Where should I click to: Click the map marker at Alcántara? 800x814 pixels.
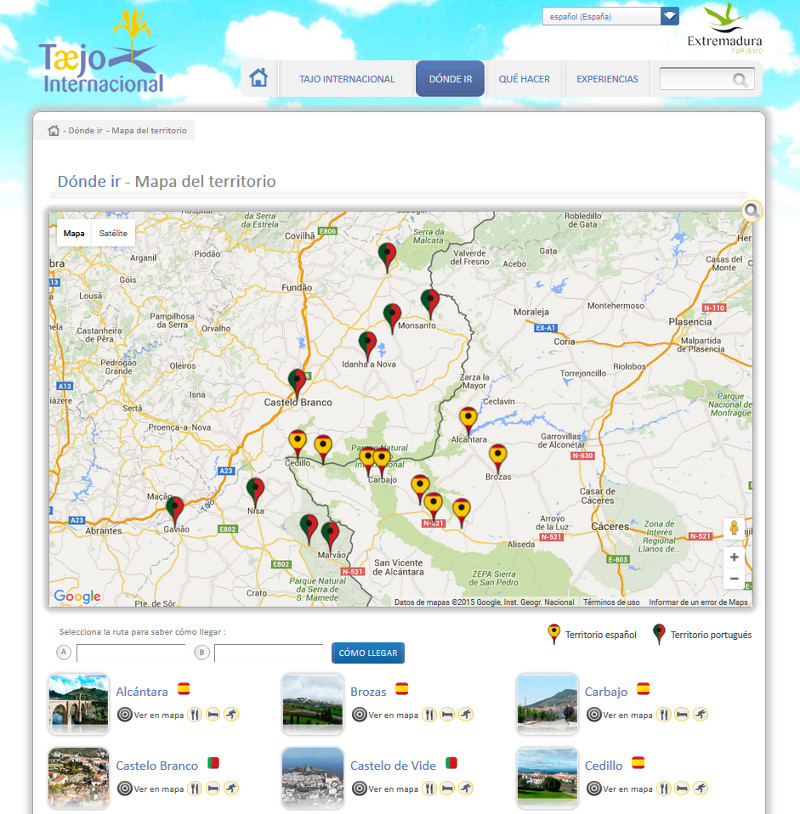coord(468,419)
